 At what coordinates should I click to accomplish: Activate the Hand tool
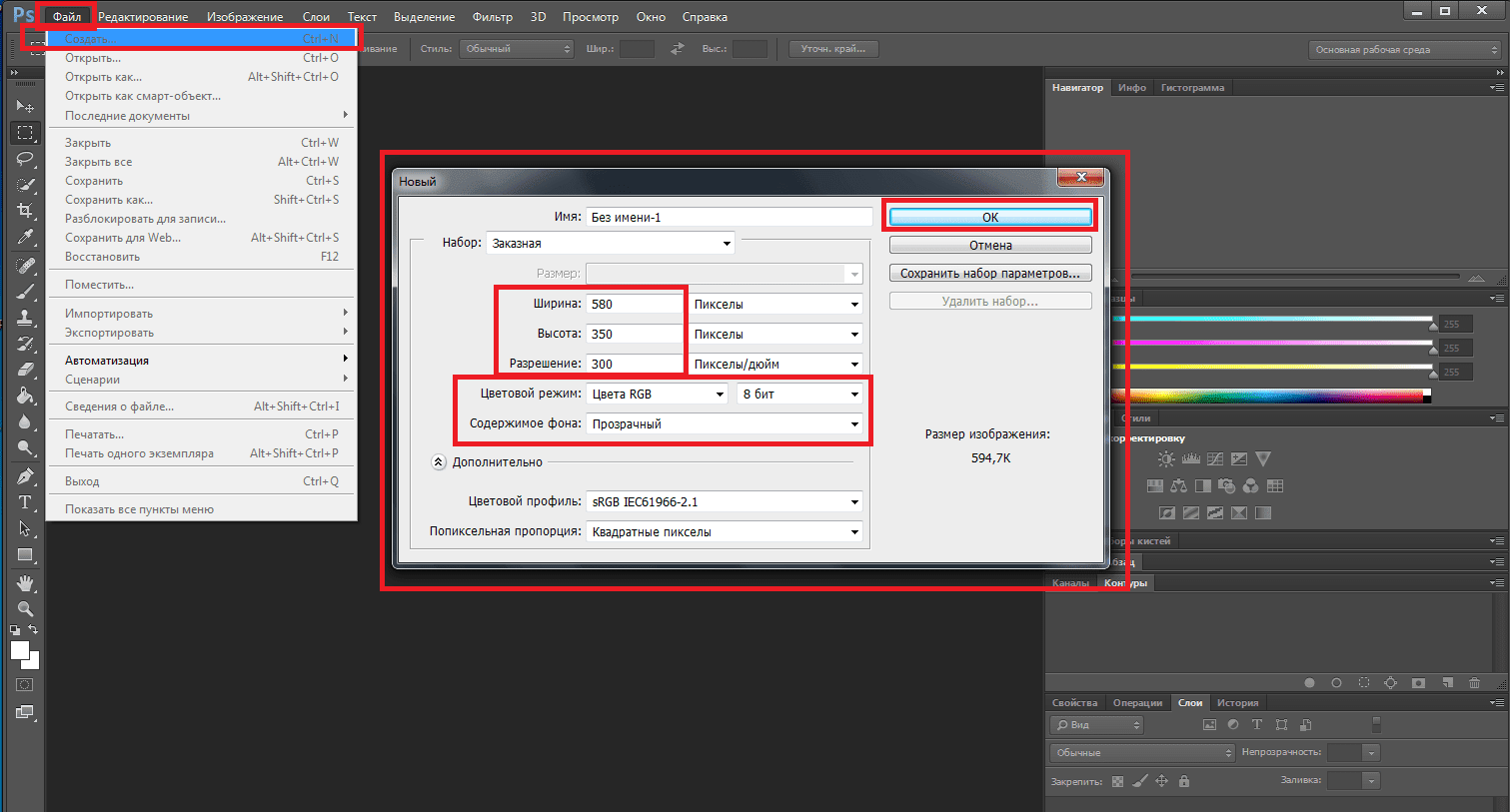pos(25,582)
